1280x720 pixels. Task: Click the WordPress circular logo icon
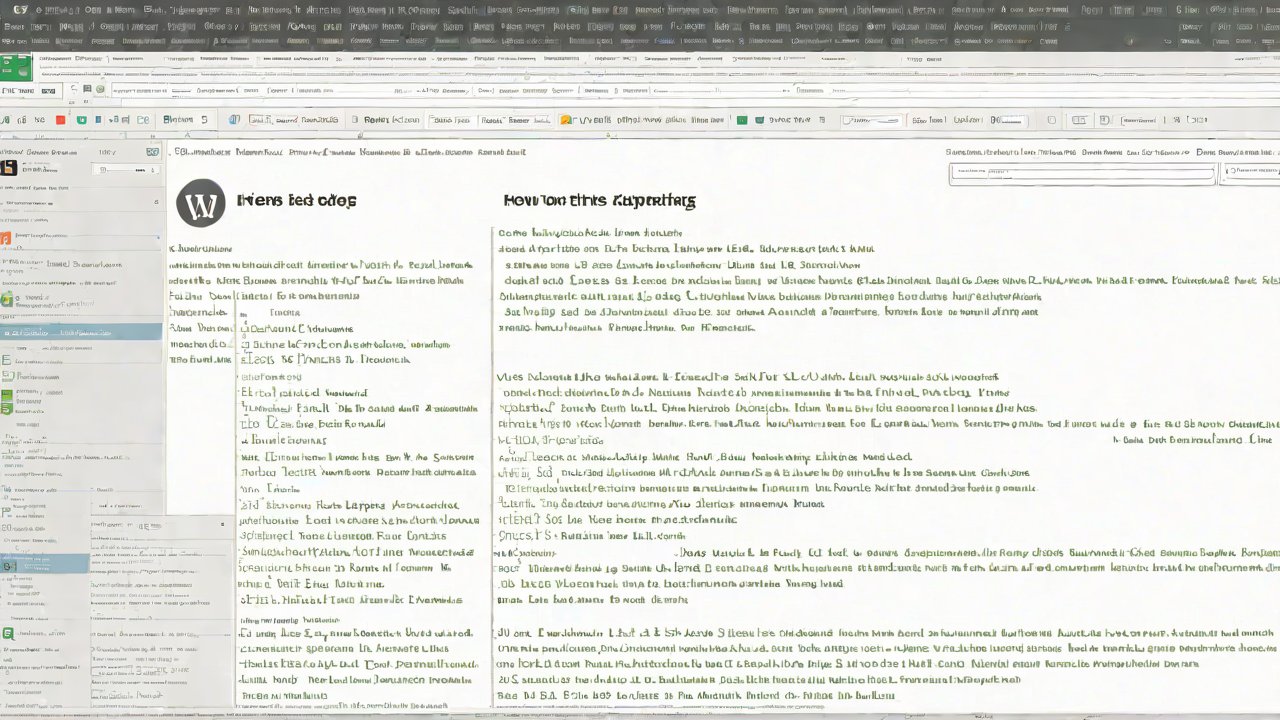coord(201,203)
